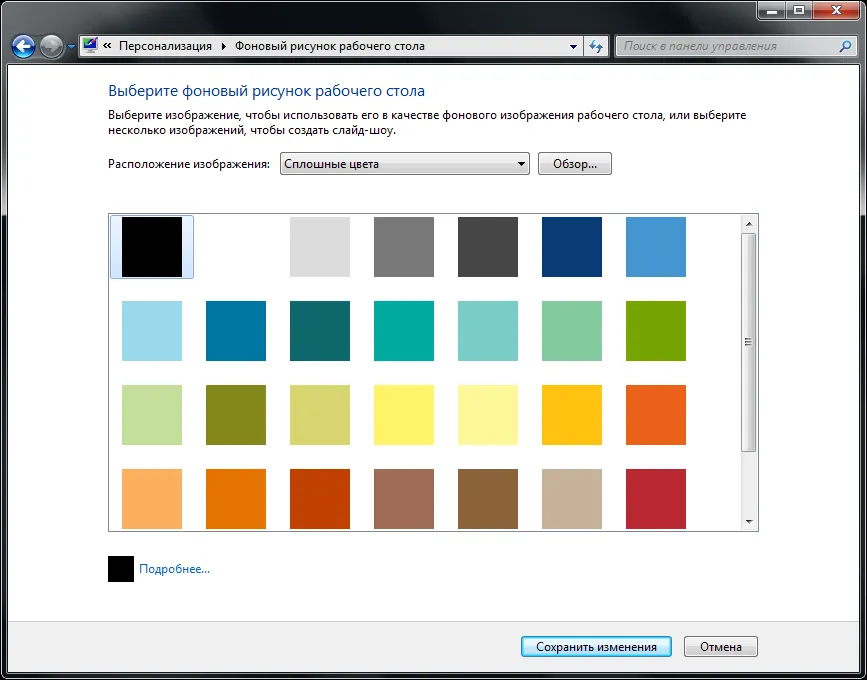Click the scrollbar down arrow in color list
Screen dimensions: 867x680
(749, 521)
